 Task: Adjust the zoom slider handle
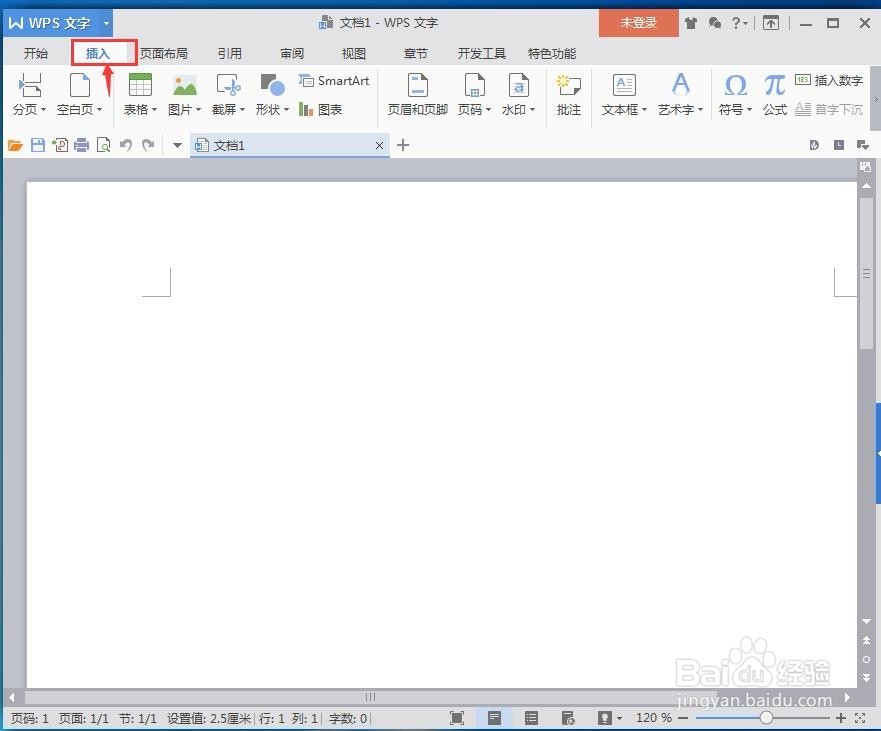click(x=766, y=718)
